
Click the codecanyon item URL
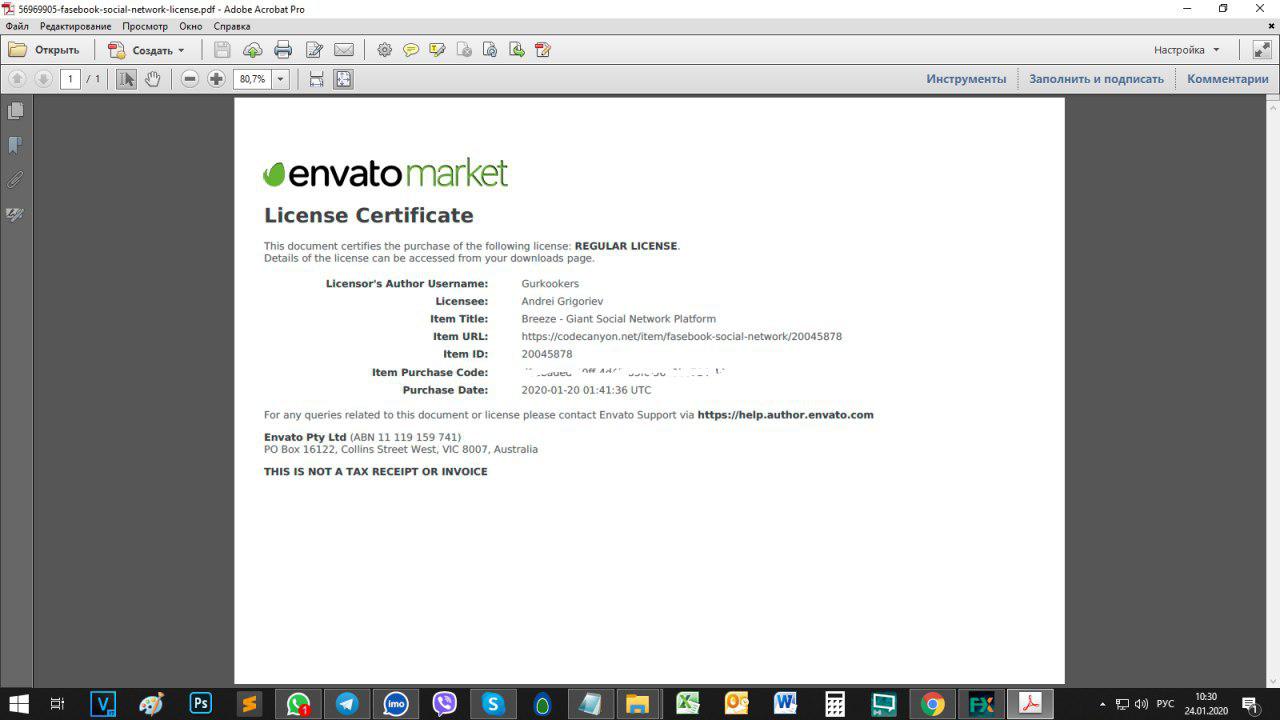coord(681,337)
